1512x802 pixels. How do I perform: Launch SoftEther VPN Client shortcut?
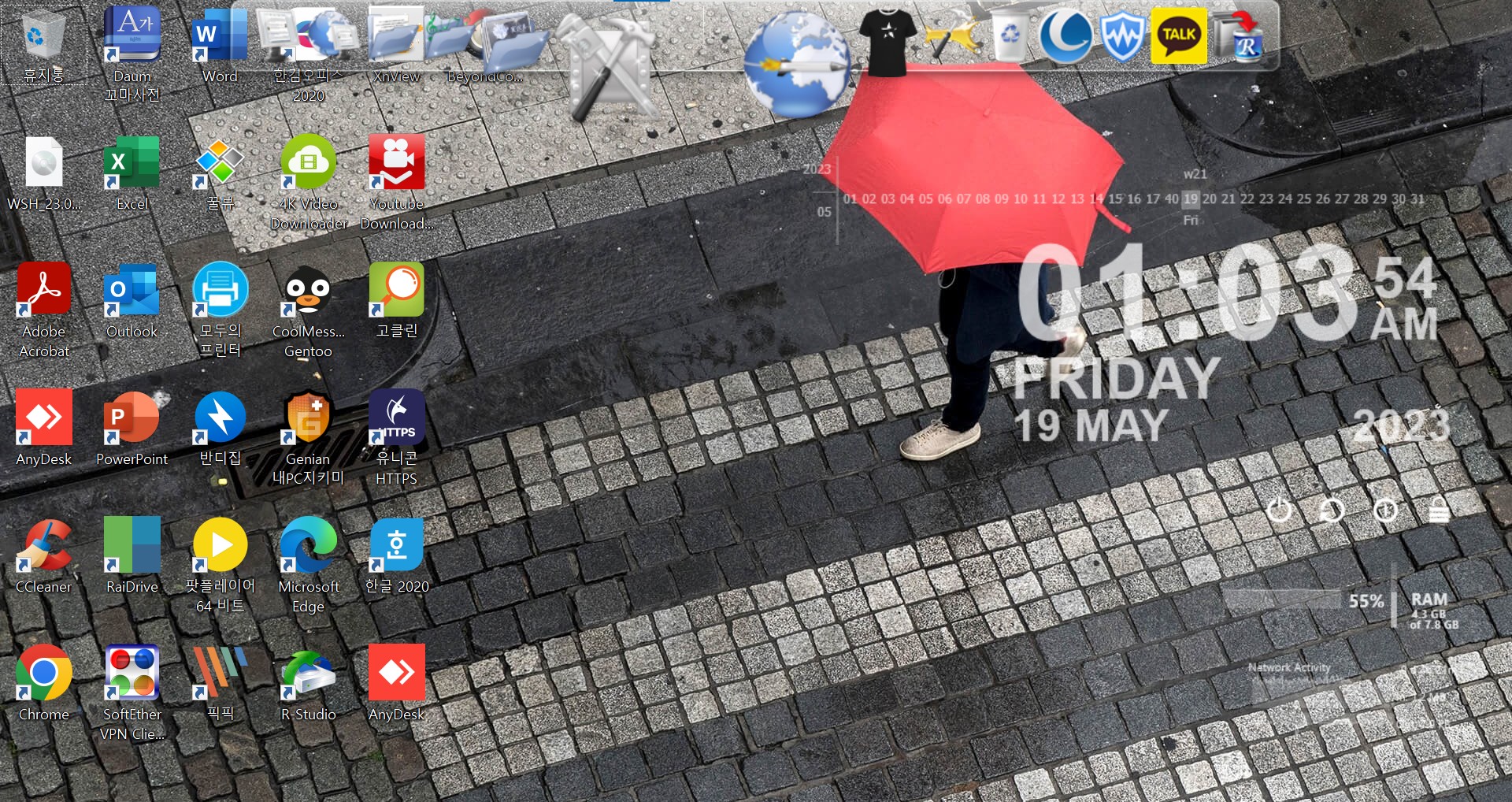132,693
